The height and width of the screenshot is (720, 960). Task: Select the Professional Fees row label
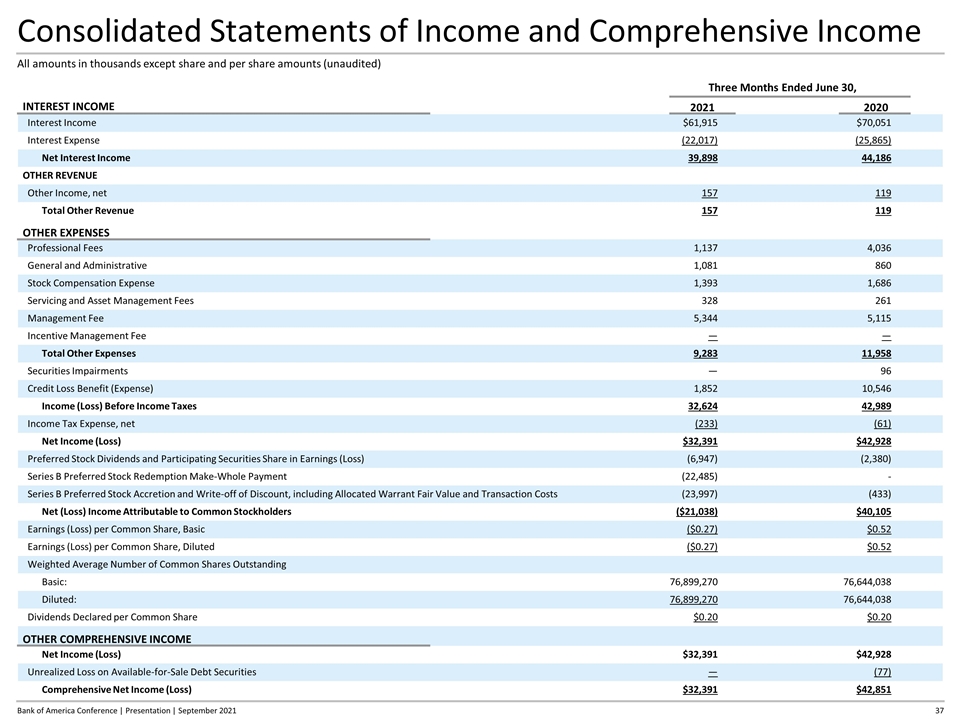pyautogui.click(x=65, y=248)
